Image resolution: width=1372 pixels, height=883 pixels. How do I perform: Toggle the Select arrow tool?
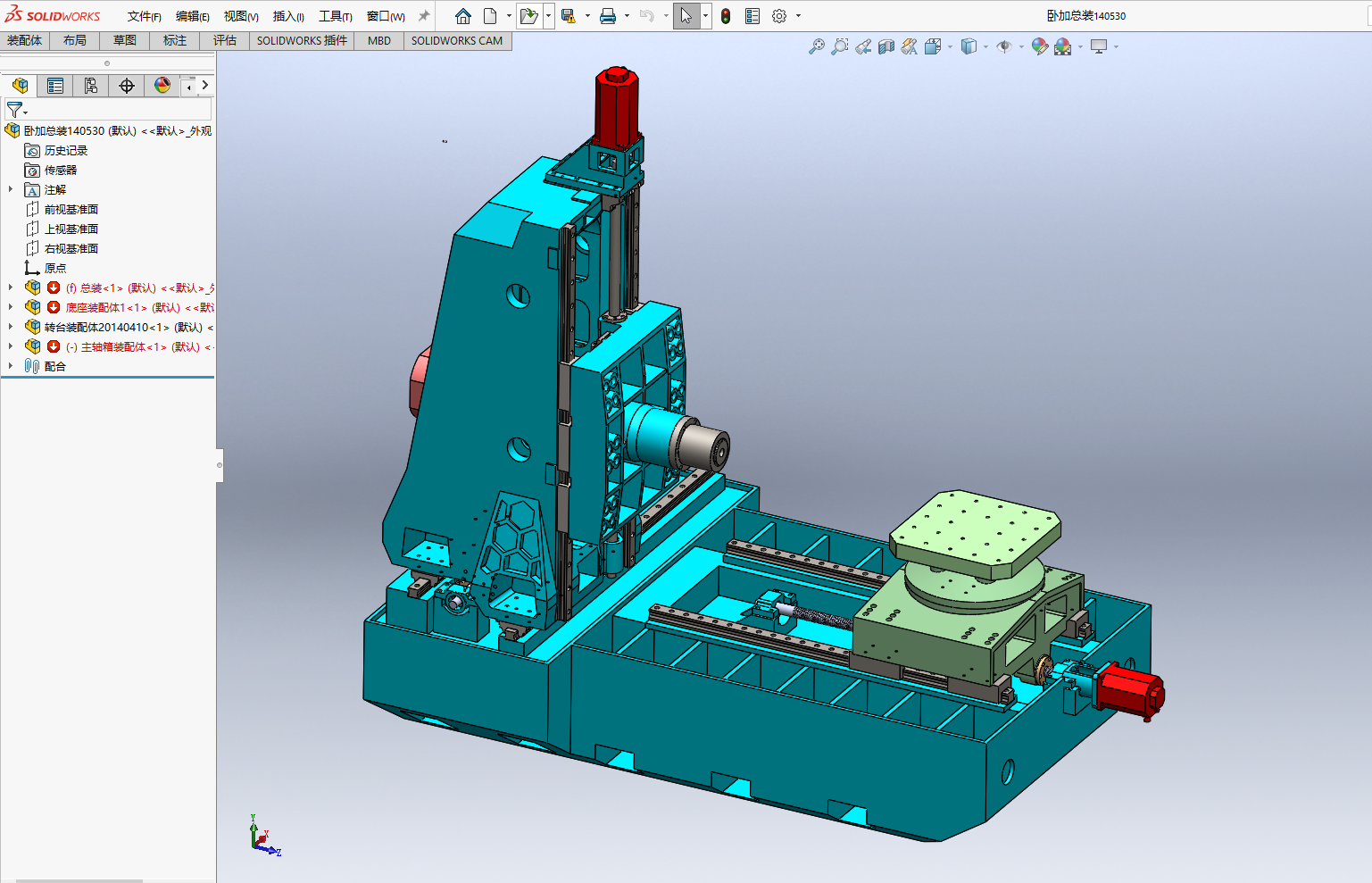click(x=686, y=16)
